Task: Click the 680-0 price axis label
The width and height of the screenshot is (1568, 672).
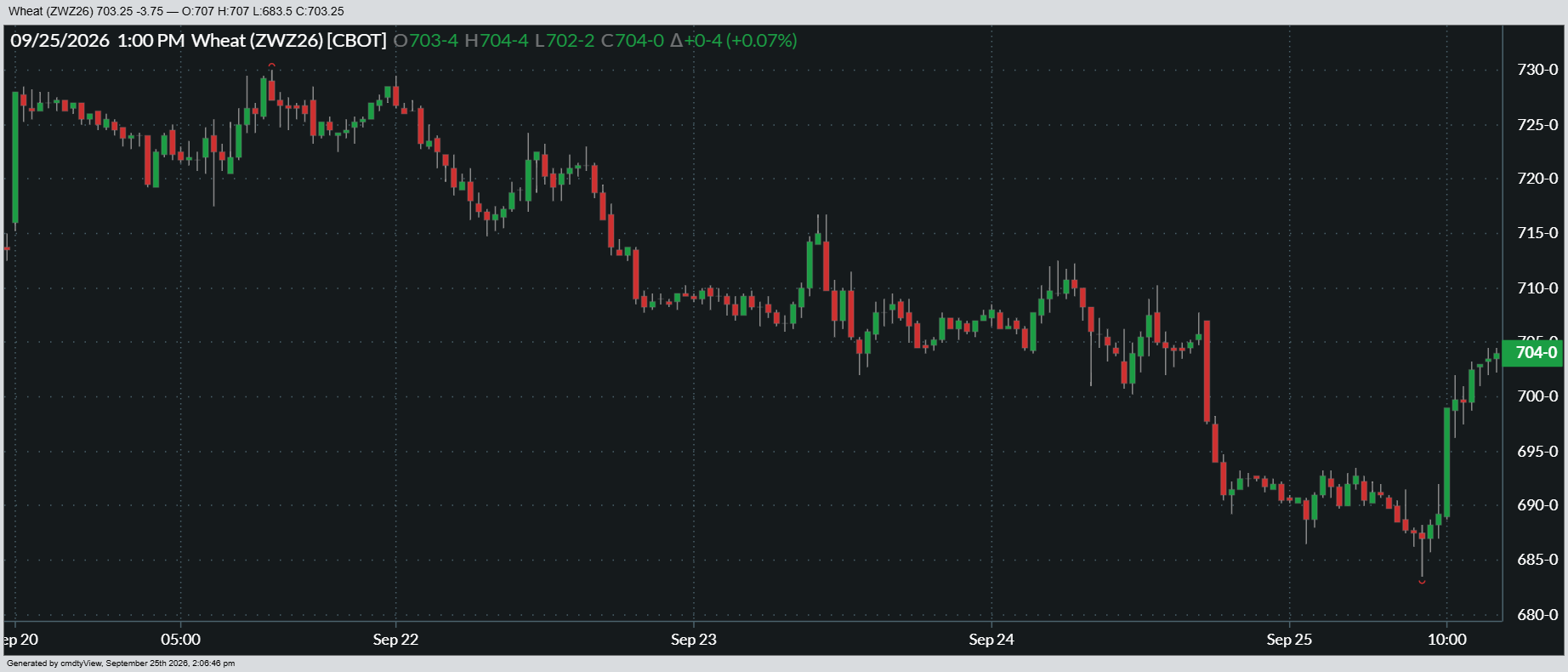Action: 1537,615
